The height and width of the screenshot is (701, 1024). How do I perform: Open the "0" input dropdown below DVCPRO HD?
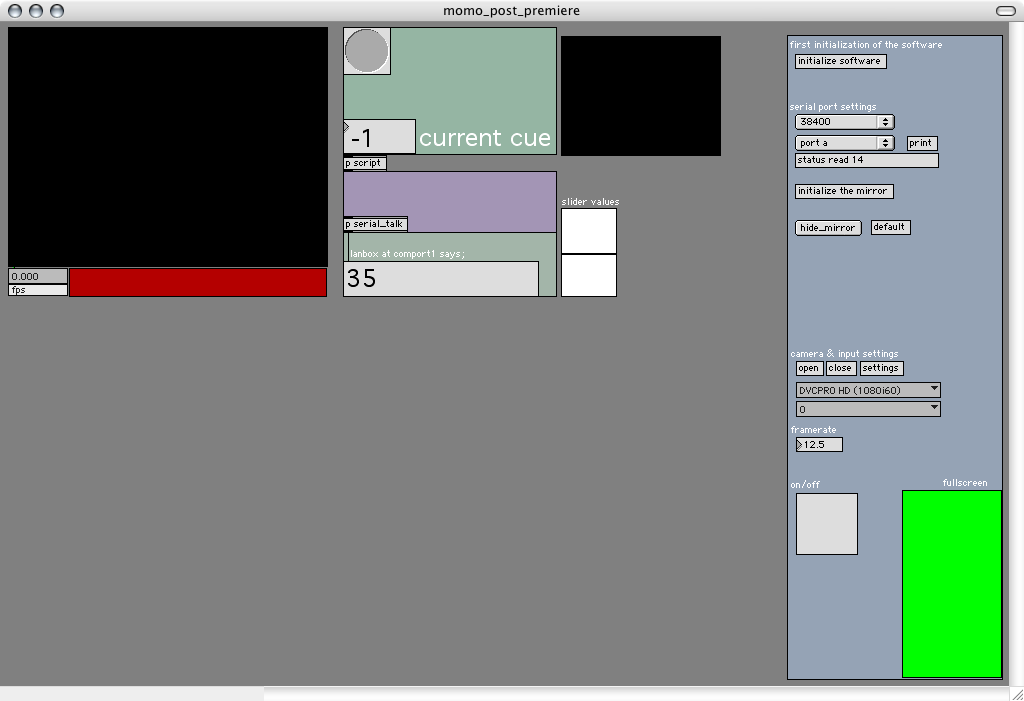[868, 409]
